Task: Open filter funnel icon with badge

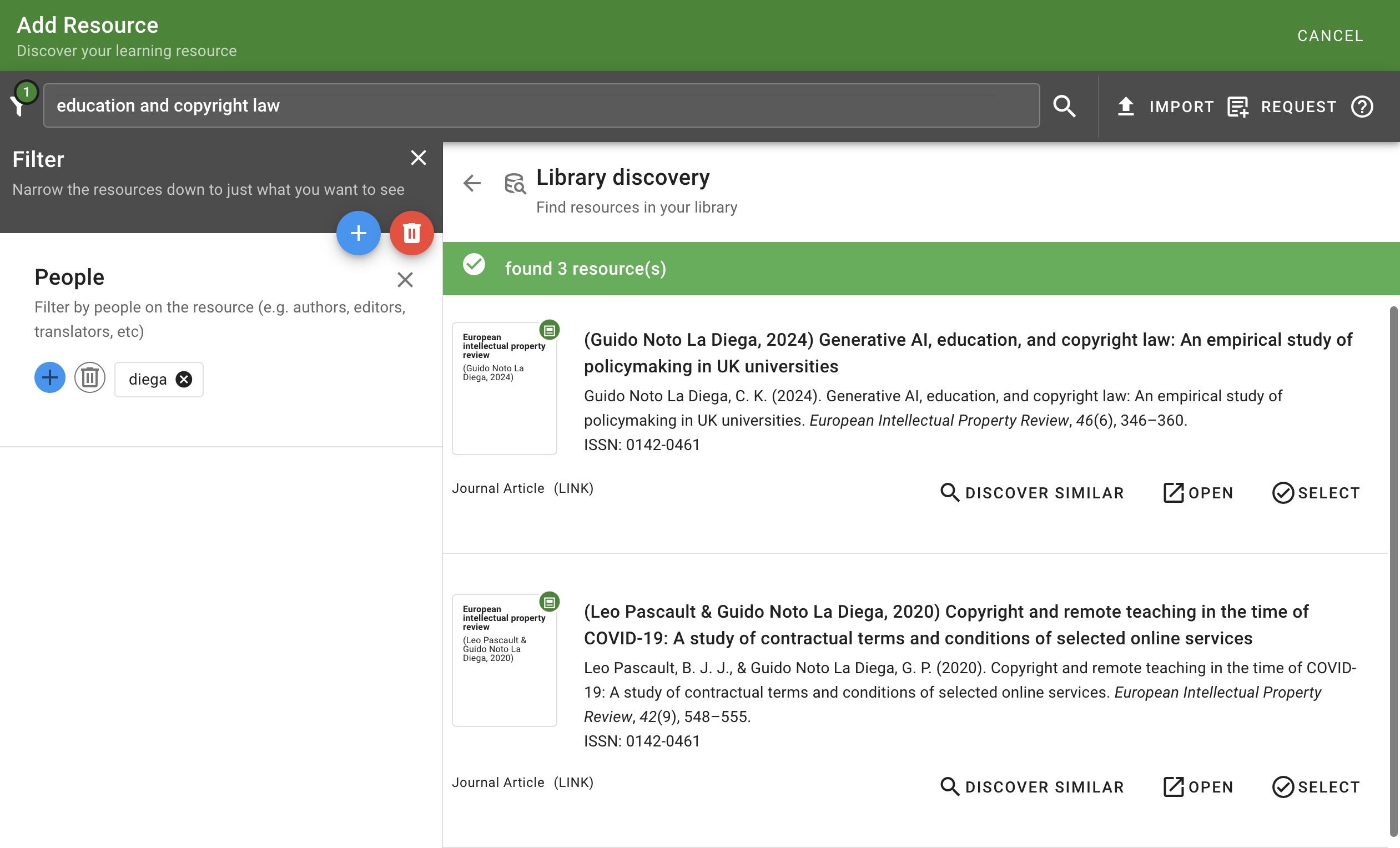Action: 21,101
